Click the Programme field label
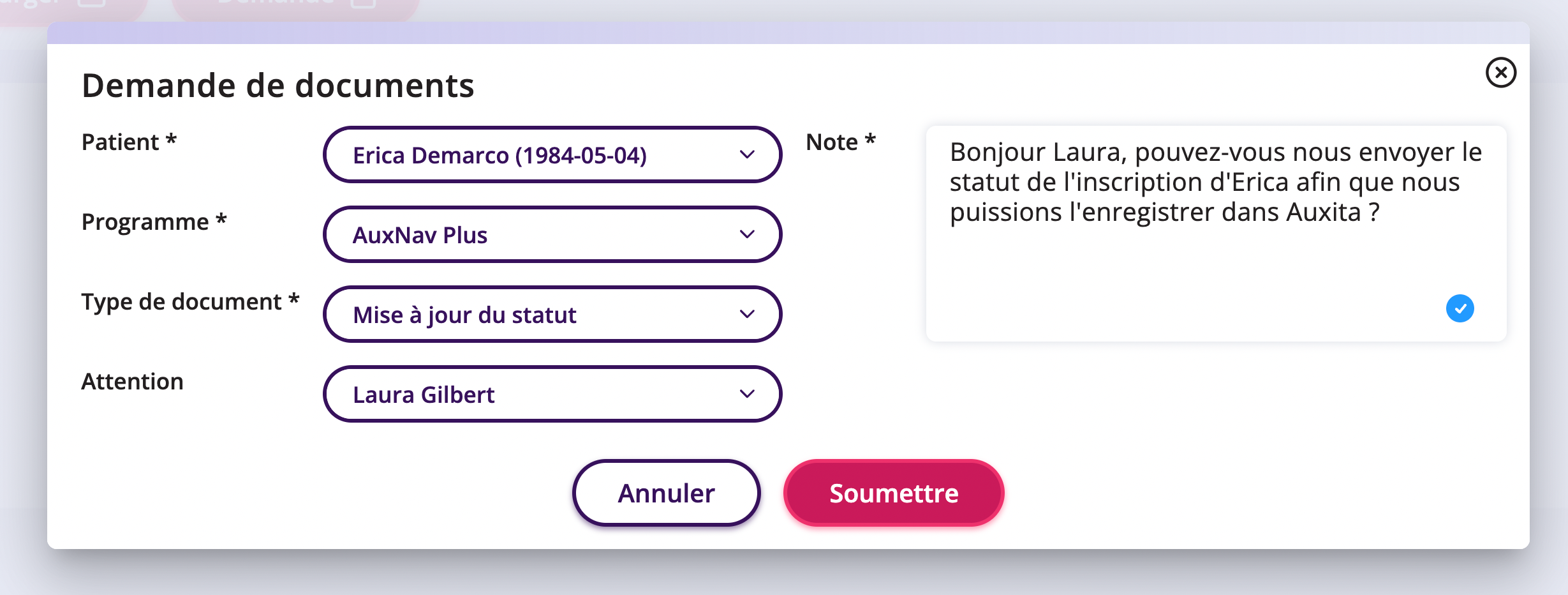1568x595 pixels. coord(154,222)
